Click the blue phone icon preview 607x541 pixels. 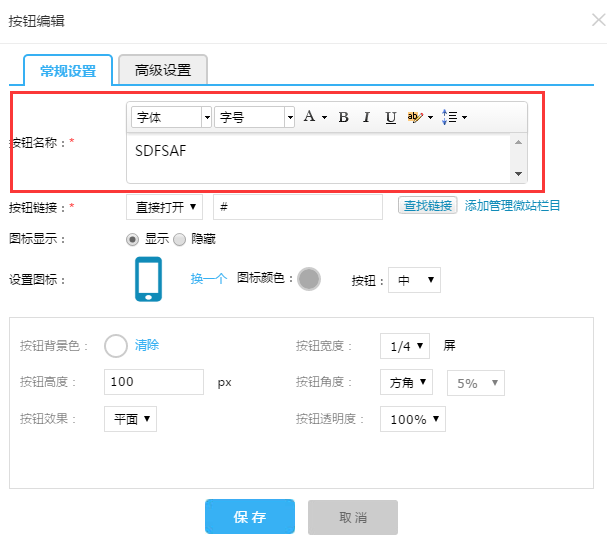[148, 279]
